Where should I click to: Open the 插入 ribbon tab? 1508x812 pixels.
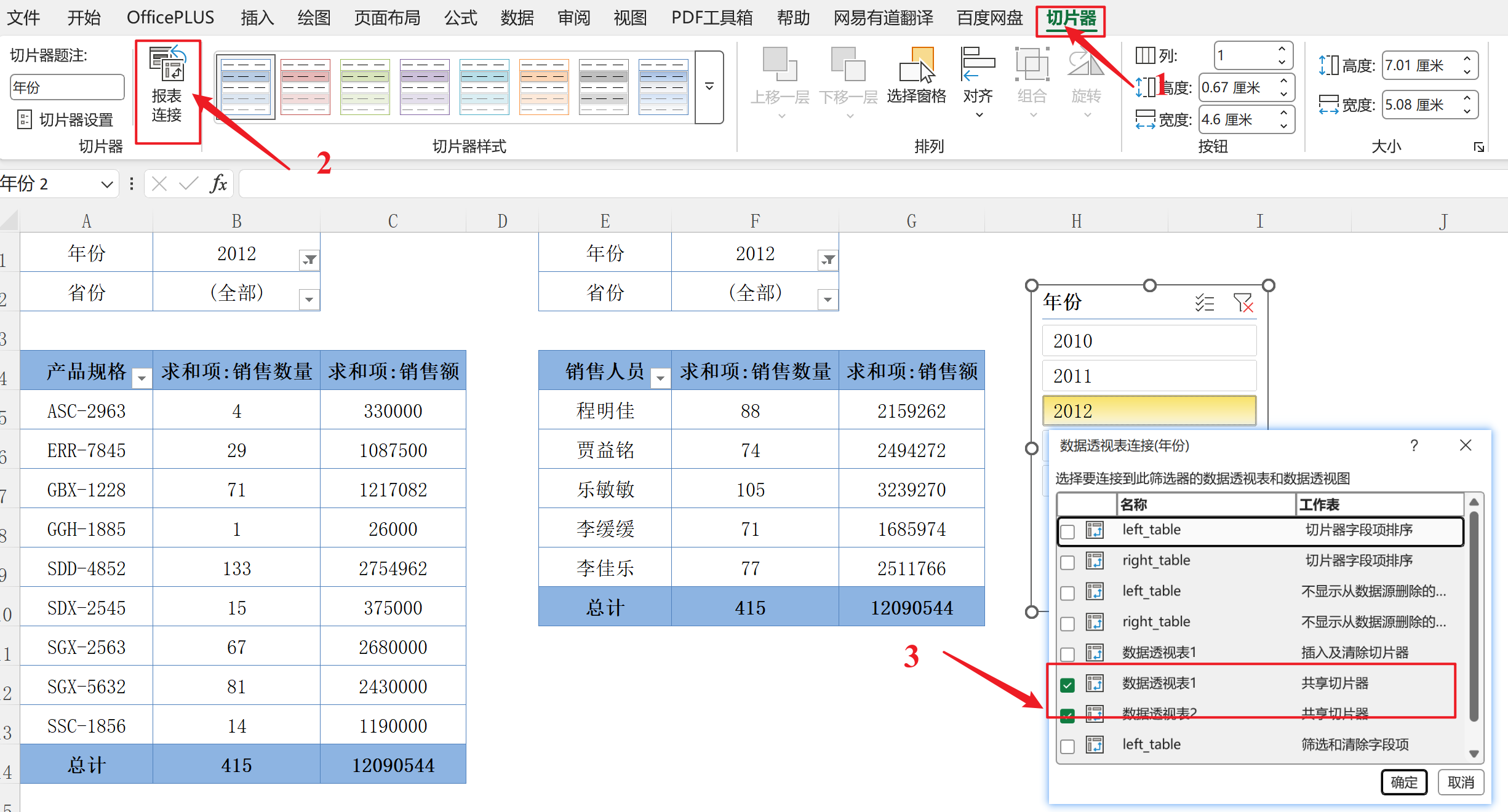click(x=257, y=18)
